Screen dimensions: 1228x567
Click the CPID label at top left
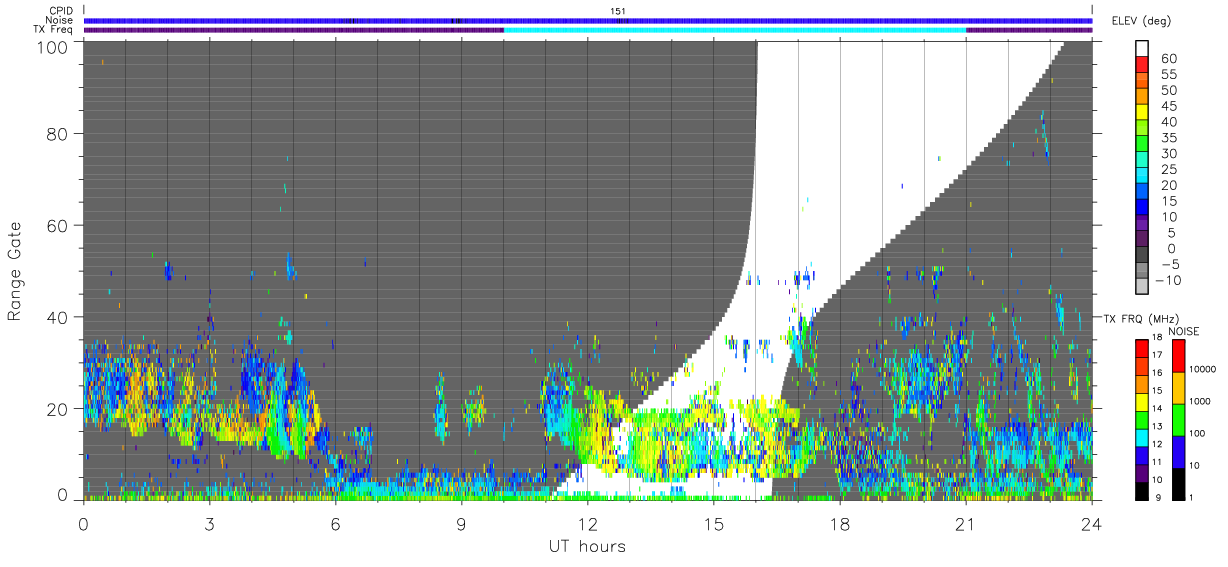pyautogui.click(x=60, y=11)
